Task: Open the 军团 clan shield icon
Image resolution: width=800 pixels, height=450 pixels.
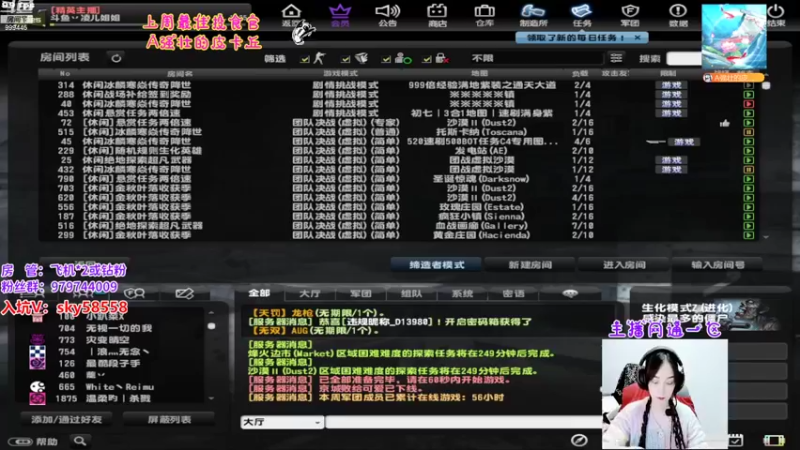Action: click(x=630, y=15)
